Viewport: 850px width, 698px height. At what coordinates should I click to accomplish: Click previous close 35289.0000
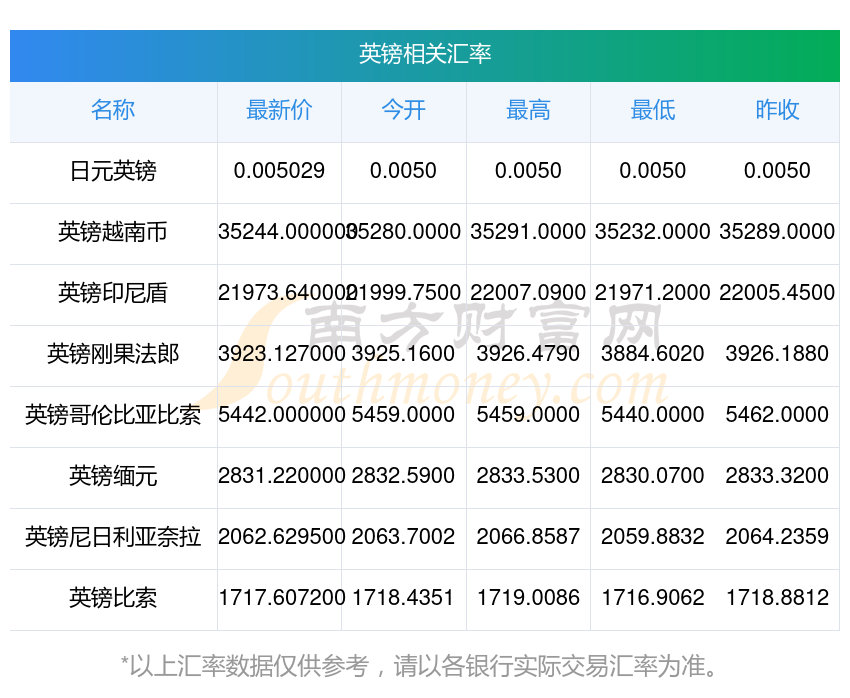(777, 231)
